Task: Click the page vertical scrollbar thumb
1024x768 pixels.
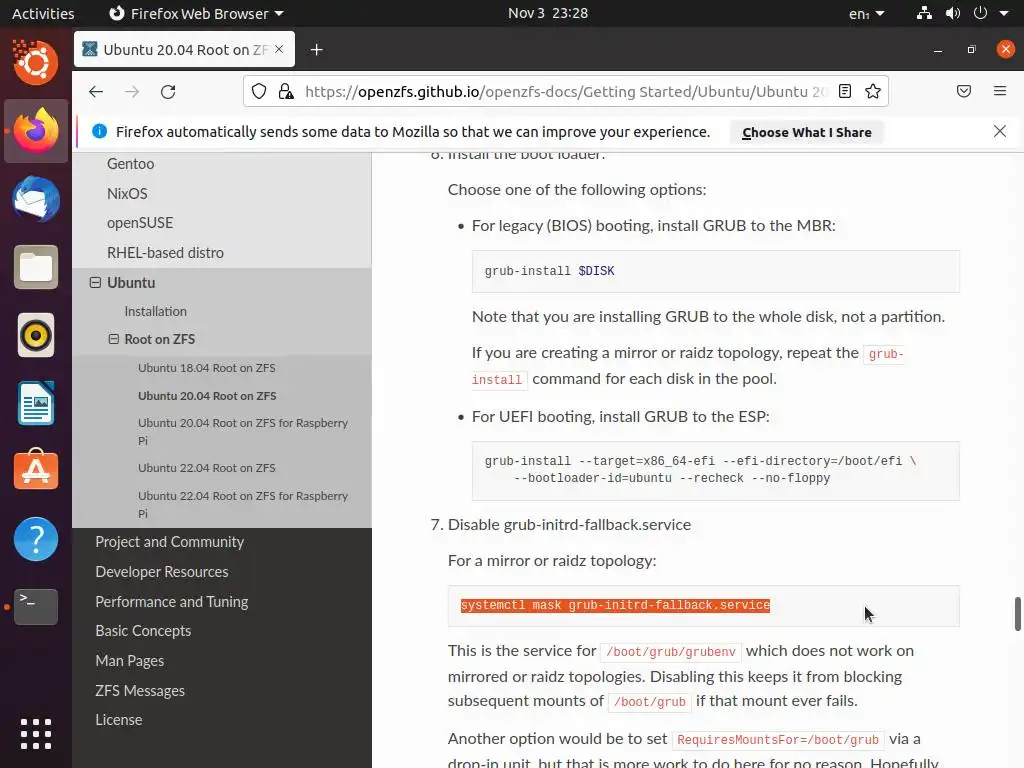Action: point(1017,614)
